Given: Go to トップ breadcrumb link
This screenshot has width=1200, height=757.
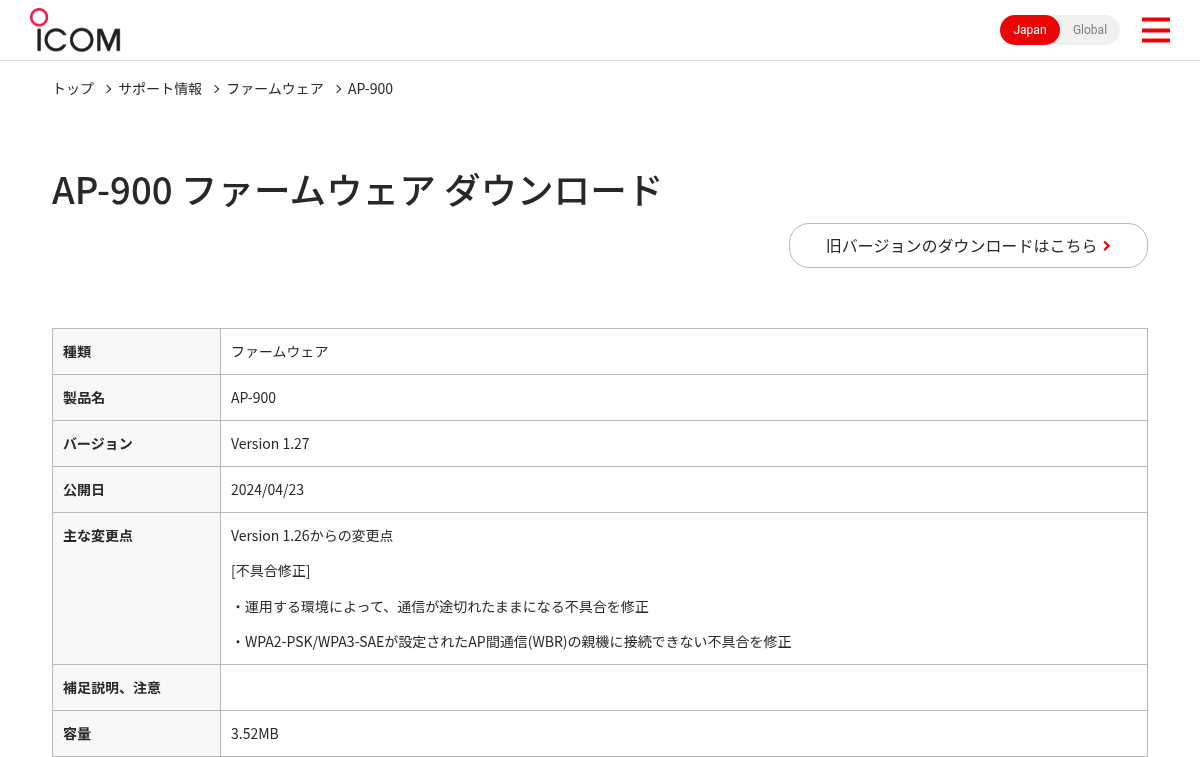Looking at the screenshot, I should point(73,89).
